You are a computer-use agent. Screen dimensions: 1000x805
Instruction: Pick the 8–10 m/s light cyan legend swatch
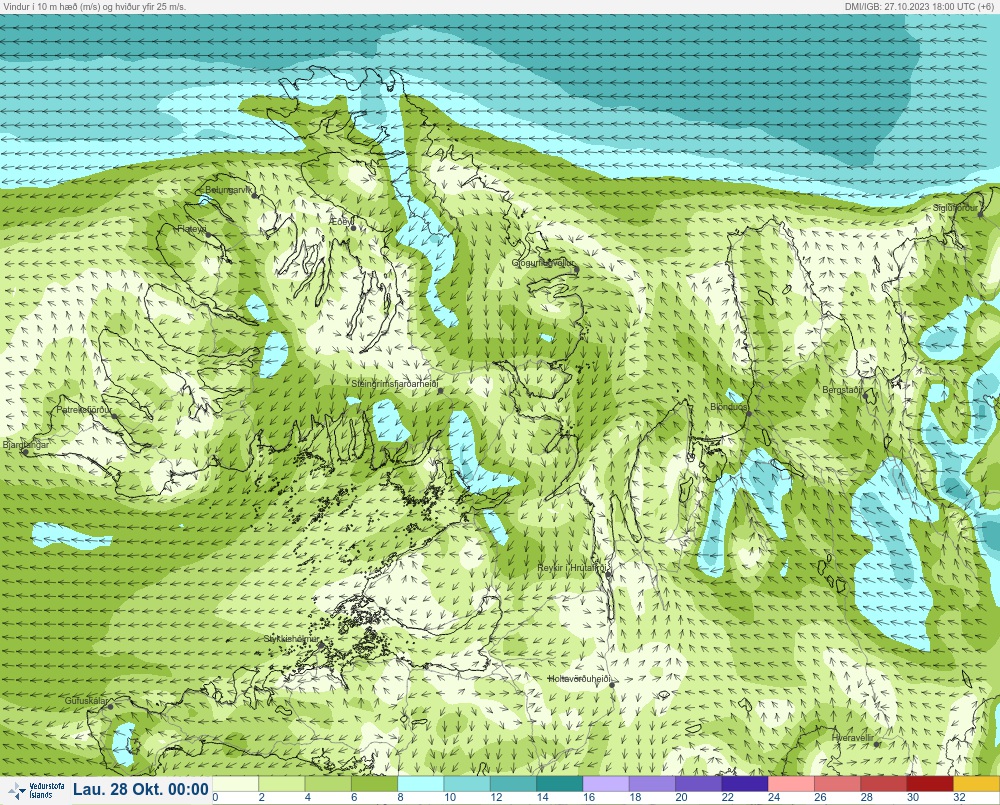click(420, 784)
